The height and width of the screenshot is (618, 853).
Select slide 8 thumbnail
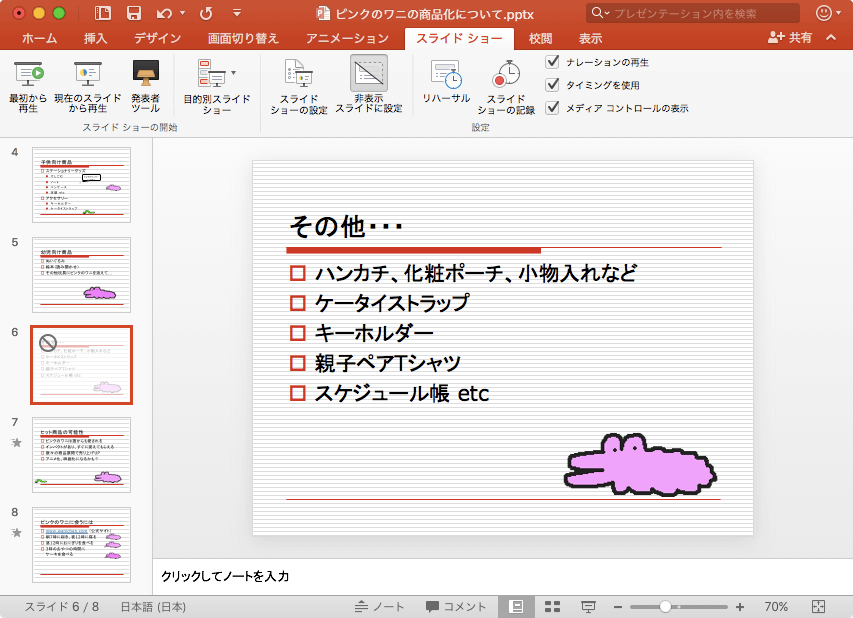[82, 545]
